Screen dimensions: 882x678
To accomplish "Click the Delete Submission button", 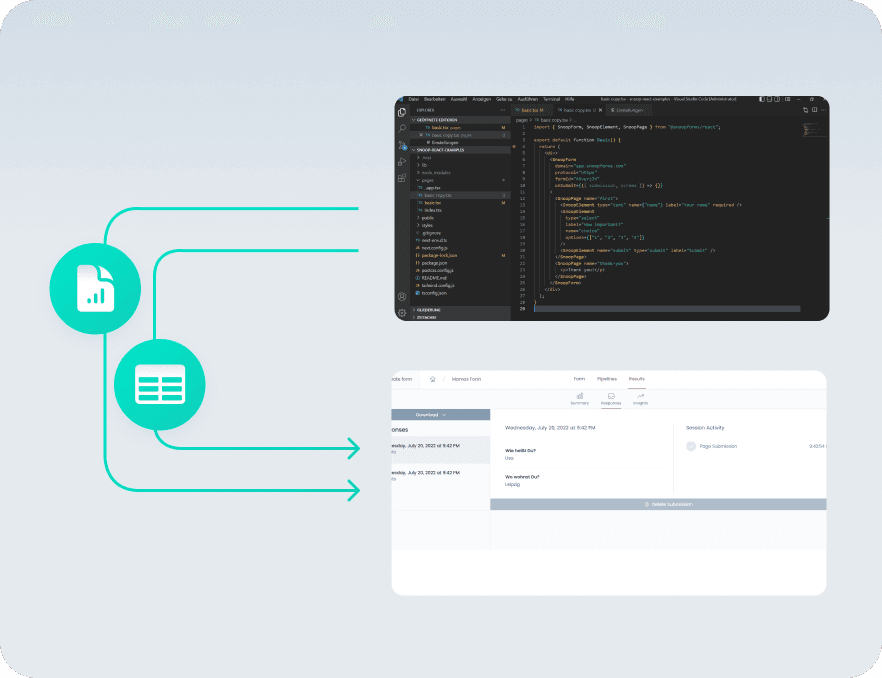I will pos(658,504).
